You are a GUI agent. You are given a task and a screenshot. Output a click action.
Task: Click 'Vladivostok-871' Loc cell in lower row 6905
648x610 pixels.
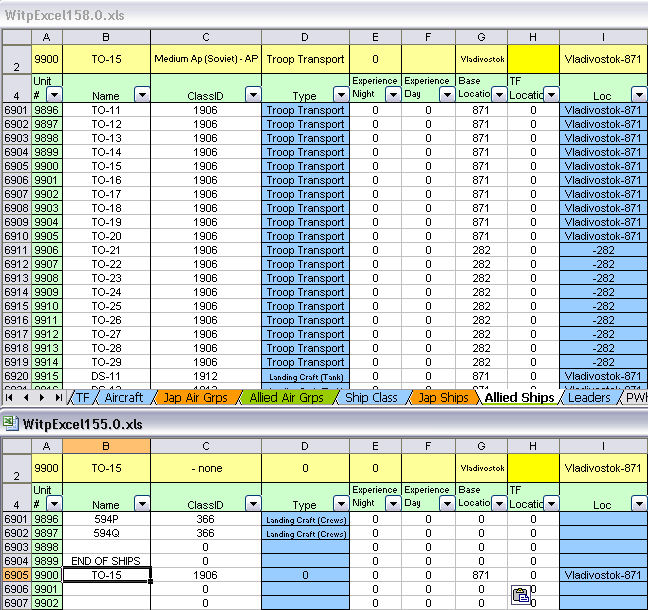603,575
